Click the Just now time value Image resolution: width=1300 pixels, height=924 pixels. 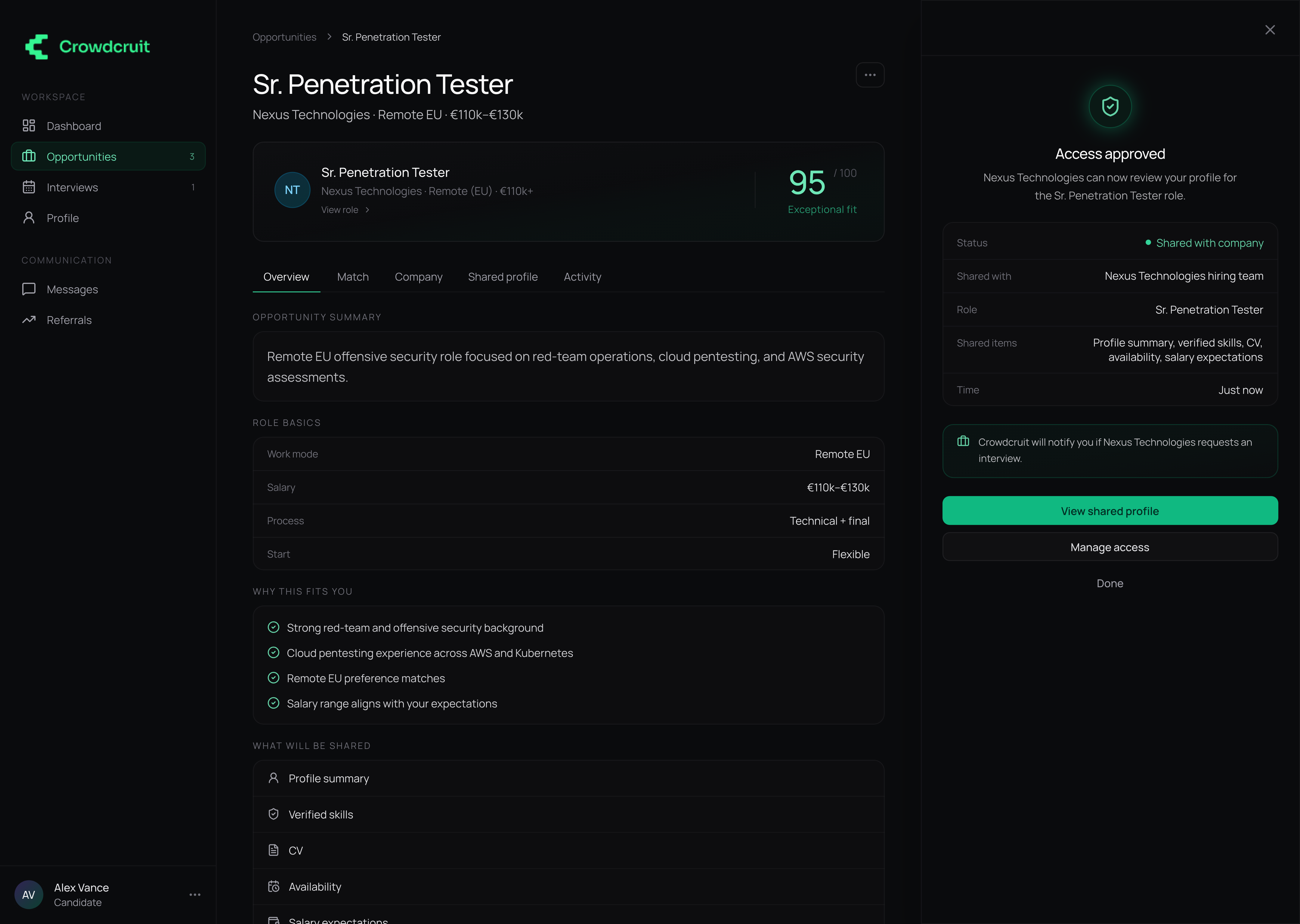coord(1240,390)
